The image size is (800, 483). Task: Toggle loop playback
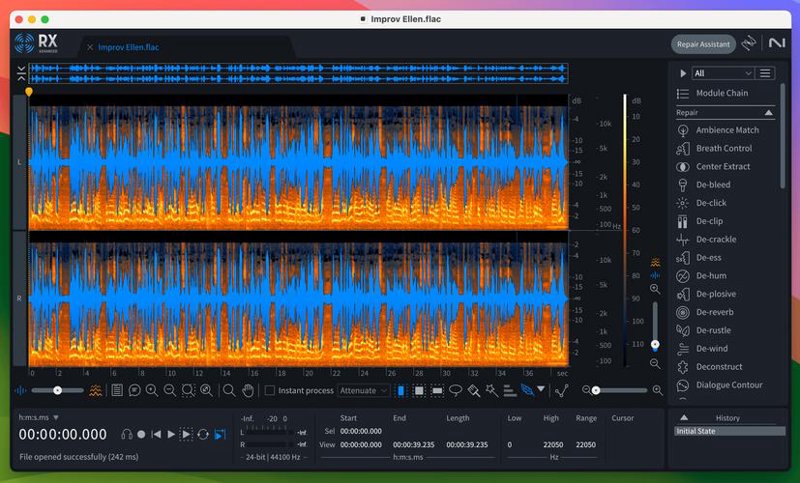pos(203,435)
